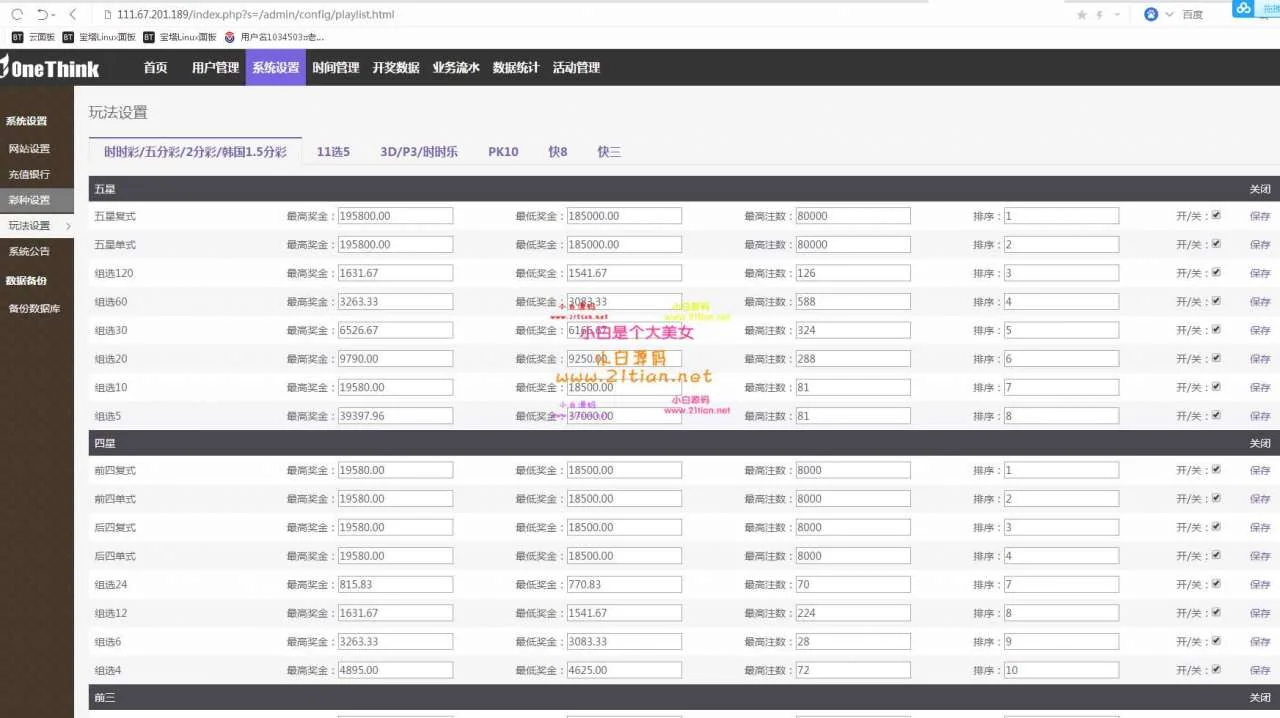Screen dimensions: 1280x718
Task: Click the browser refresh icon
Action: pyautogui.click(x=17, y=15)
